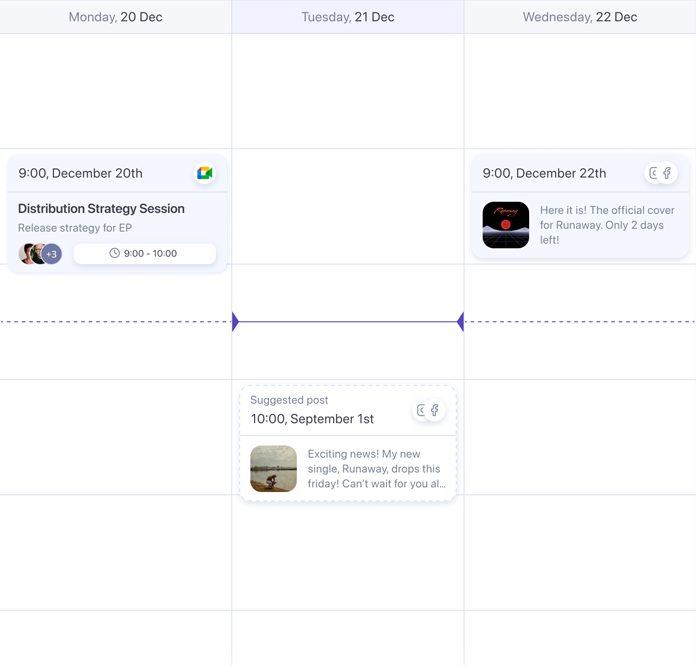The image size is (696, 666).
Task: Click the Exciting news post caption
Action: (x=376, y=469)
